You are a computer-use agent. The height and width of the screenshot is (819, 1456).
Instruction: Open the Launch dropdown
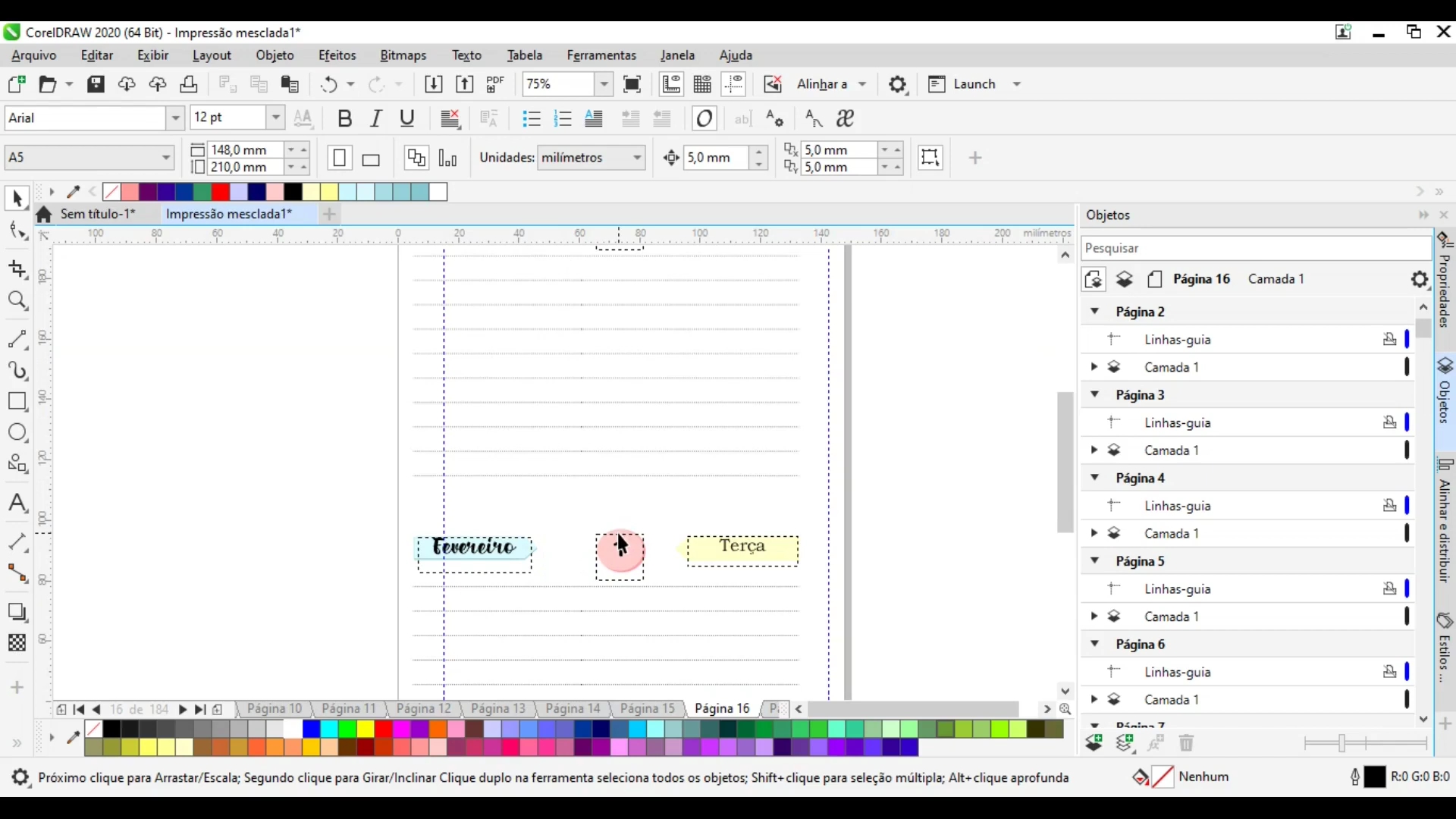point(1017,84)
